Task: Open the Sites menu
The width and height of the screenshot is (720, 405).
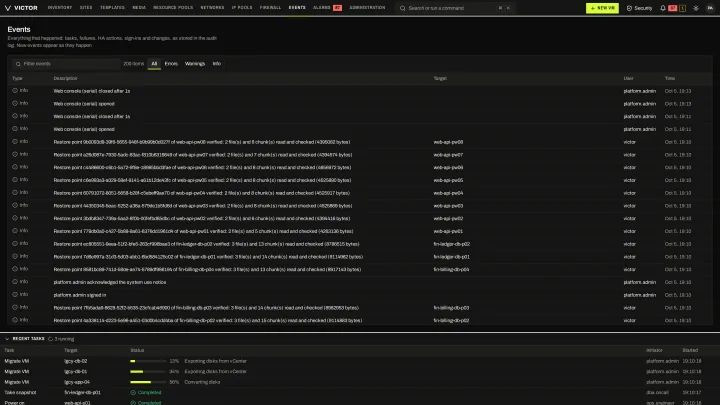Action: 86,8
